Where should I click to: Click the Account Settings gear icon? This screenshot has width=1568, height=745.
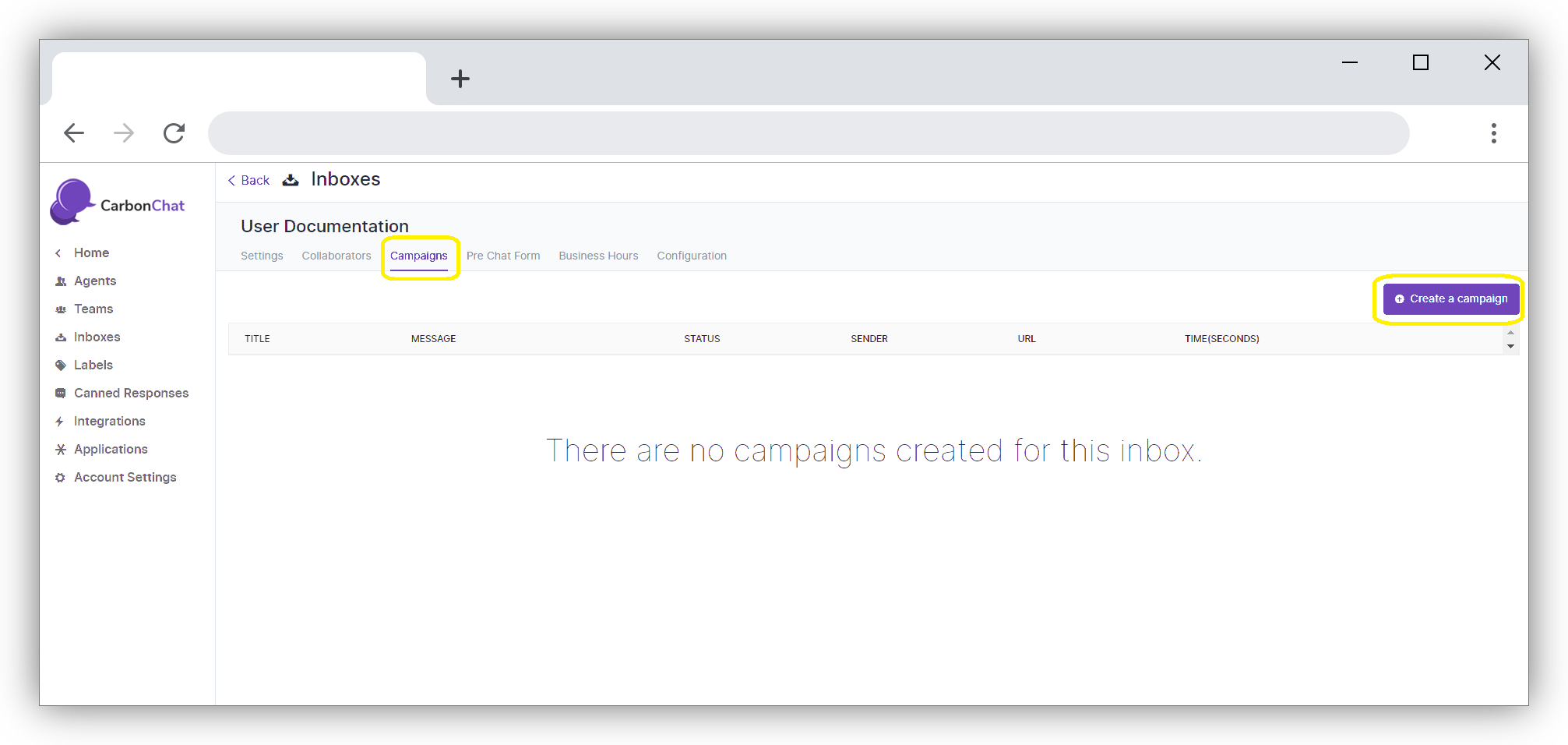point(61,478)
